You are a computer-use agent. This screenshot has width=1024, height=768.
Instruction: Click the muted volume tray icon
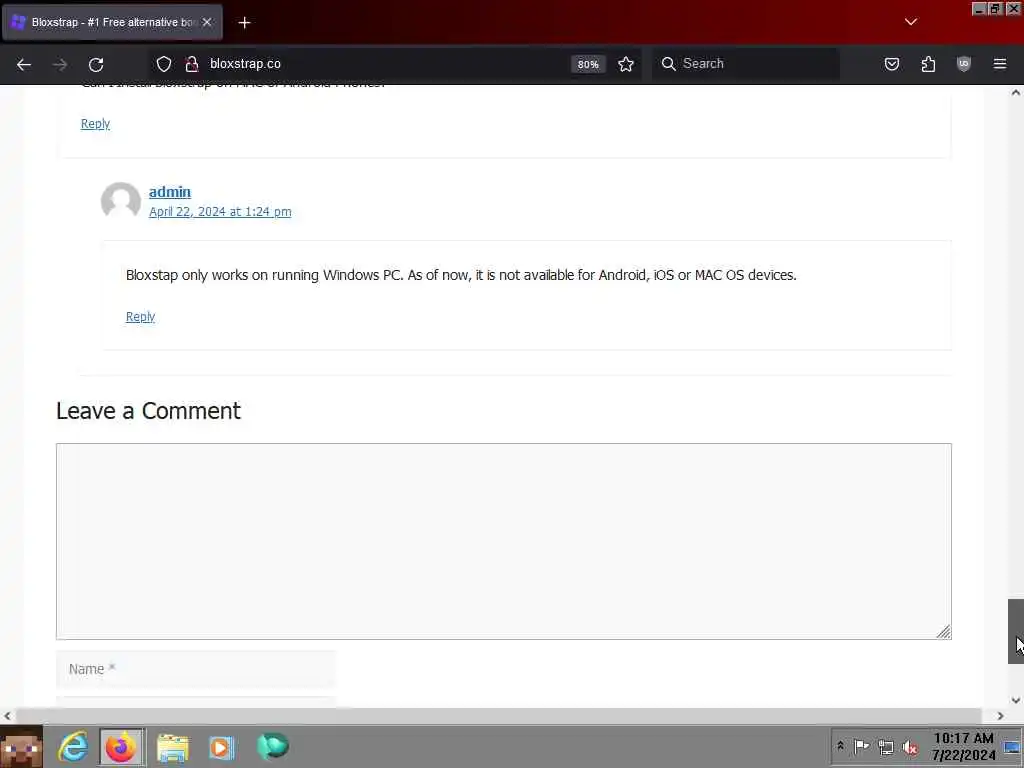[910, 747]
